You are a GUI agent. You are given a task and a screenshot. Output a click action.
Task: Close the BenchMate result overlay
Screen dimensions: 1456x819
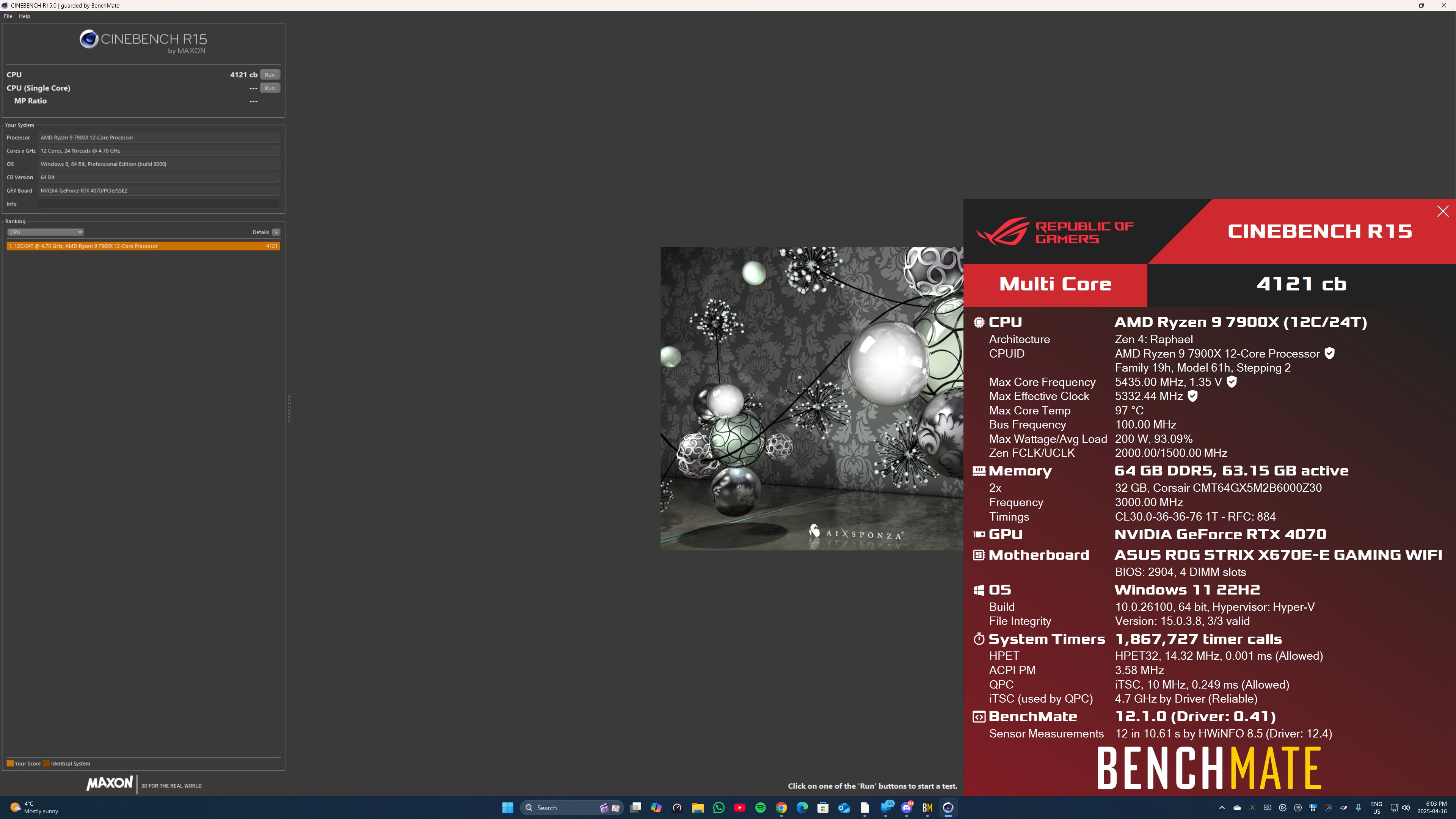(x=1442, y=212)
